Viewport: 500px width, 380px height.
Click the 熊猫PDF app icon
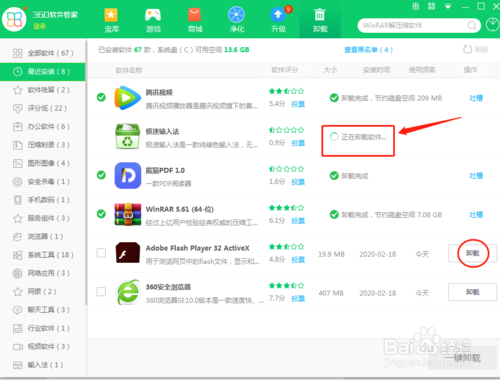click(x=128, y=175)
